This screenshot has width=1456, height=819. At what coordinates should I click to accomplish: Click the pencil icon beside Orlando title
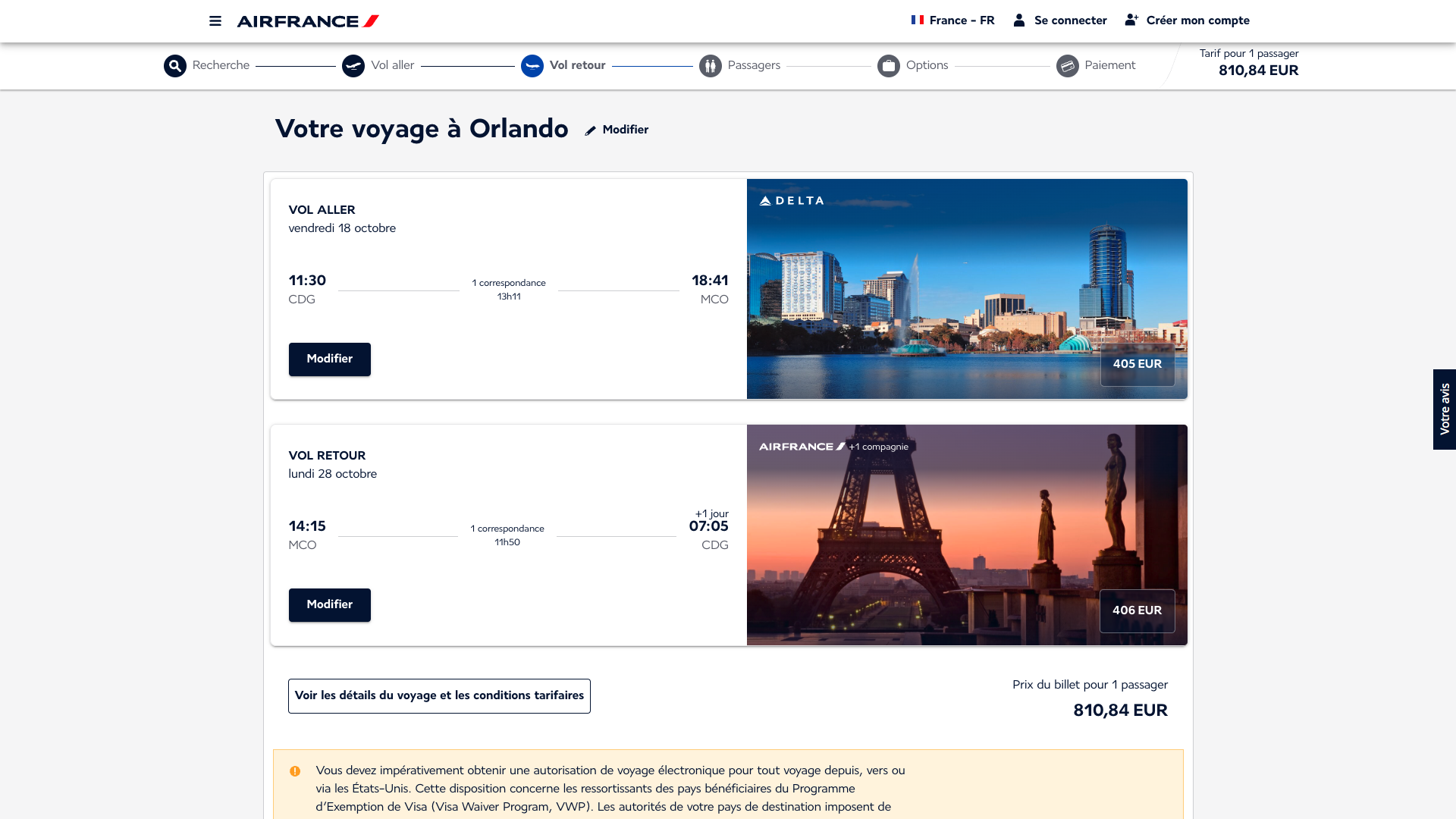click(591, 130)
